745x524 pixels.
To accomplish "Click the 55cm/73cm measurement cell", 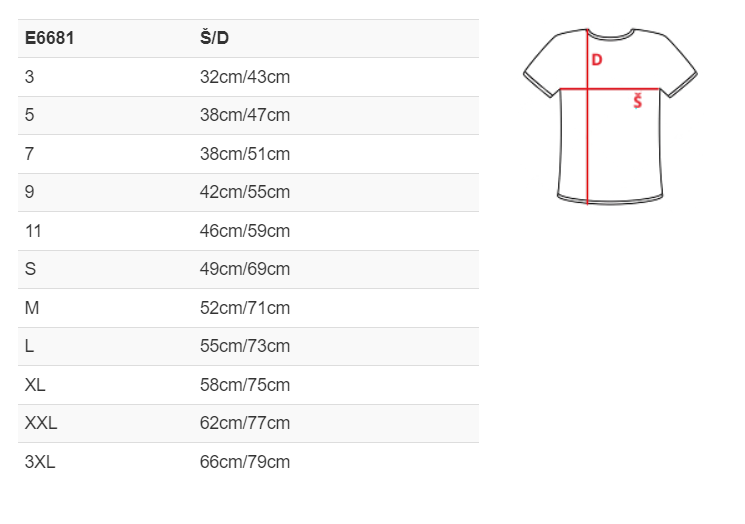I will [245, 346].
